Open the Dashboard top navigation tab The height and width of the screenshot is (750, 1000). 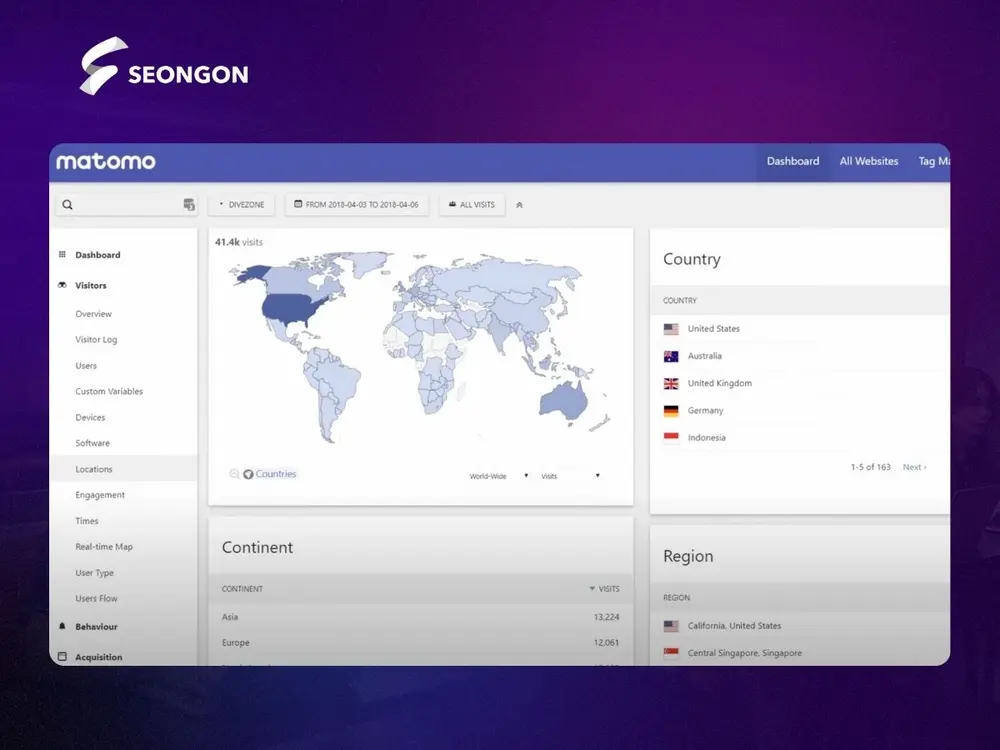coord(793,161)
